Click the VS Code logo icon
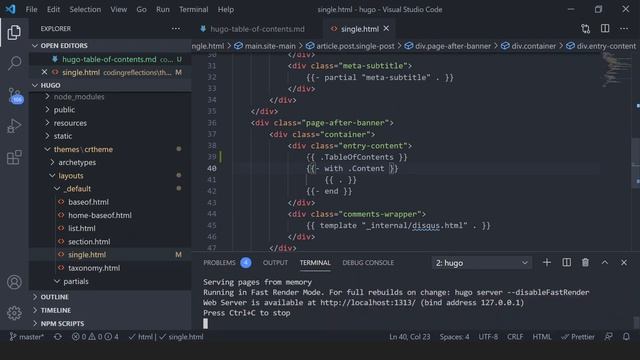 point(11,9)
